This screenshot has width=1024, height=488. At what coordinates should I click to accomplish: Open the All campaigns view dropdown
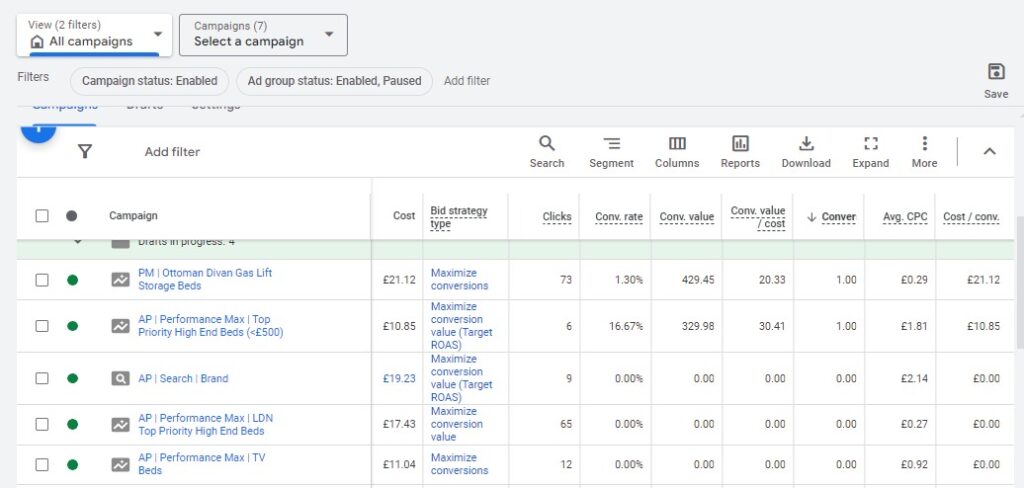[95, 34]
